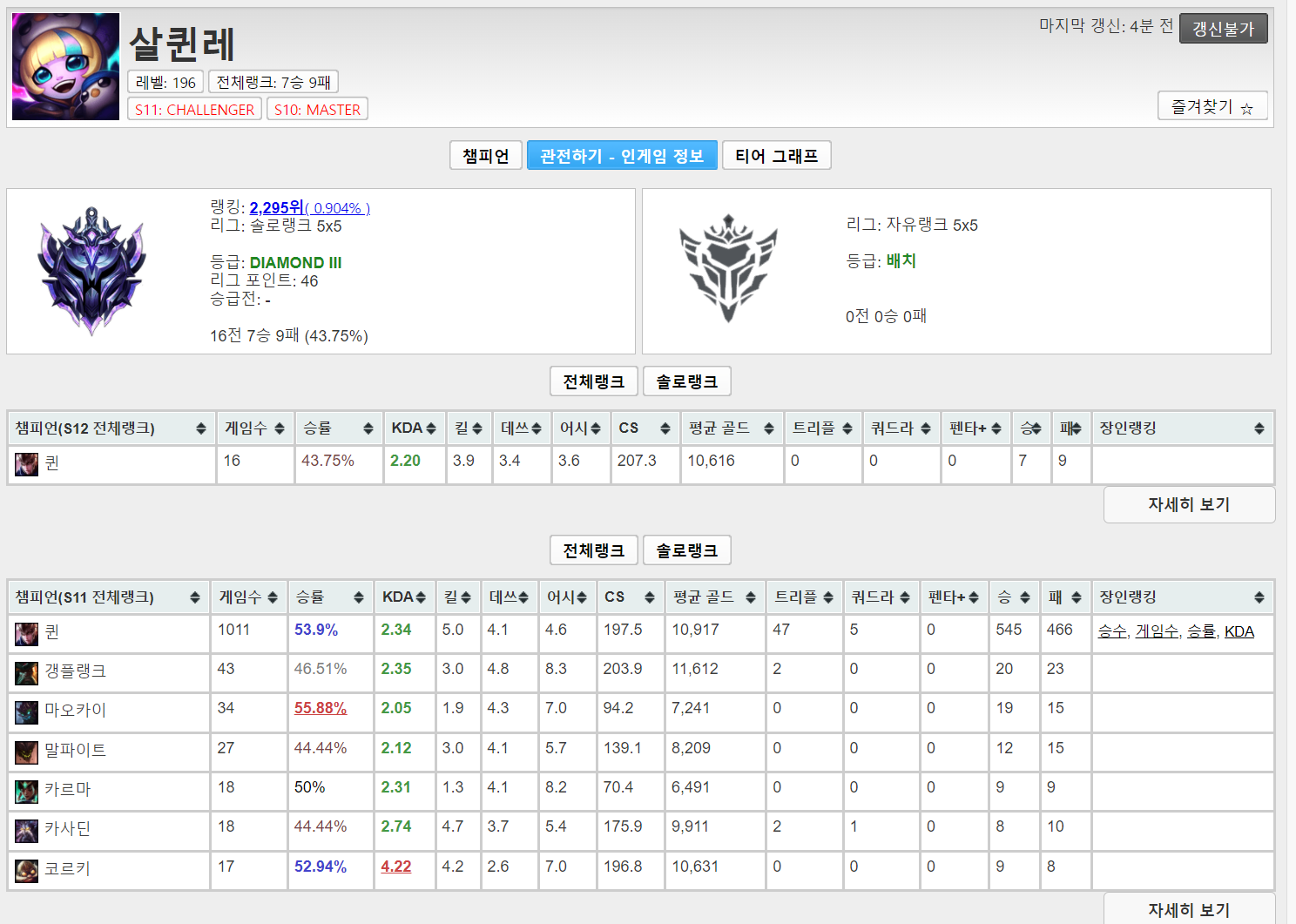Screen dimensions: 1296x924
Task: Click the S10: MASTER badge
Action: coord(317,109)
